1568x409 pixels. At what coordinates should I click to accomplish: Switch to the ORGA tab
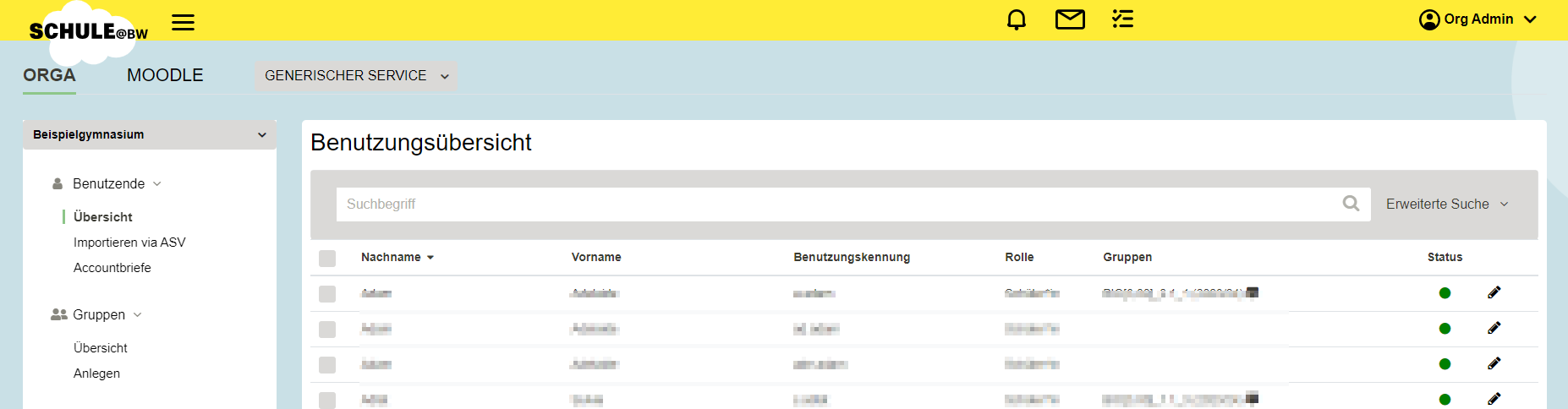click(49, 75)
